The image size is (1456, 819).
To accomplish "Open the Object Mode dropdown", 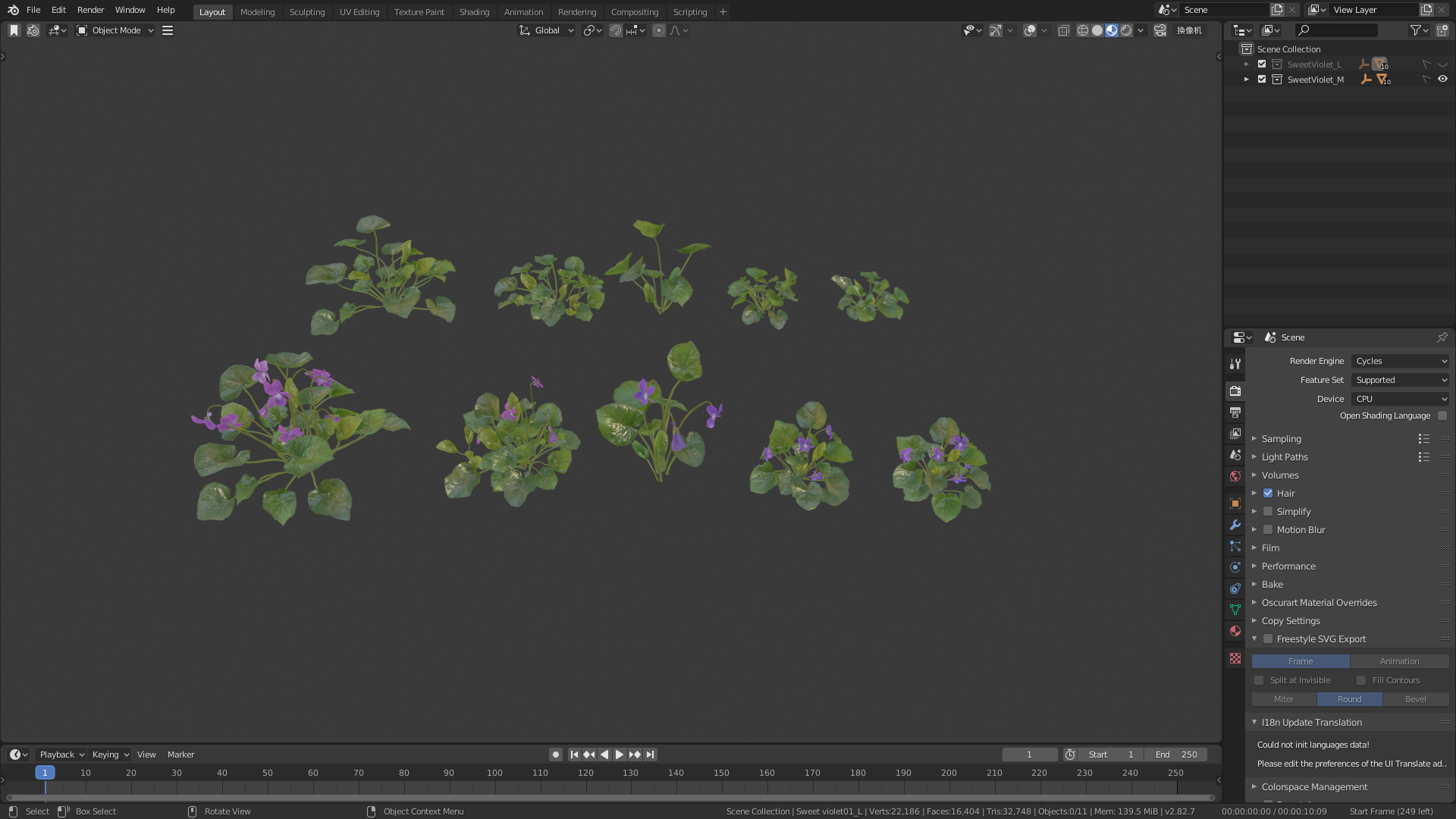I will [115, 30].
